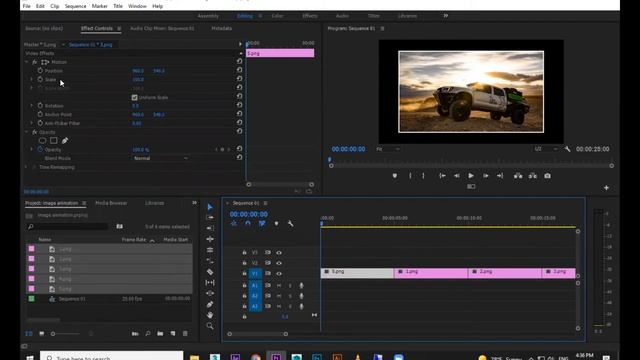Expand Anti-flicker Filter property
The width and height of the screenshot is (640, 360).
click(x=32, y=123)
